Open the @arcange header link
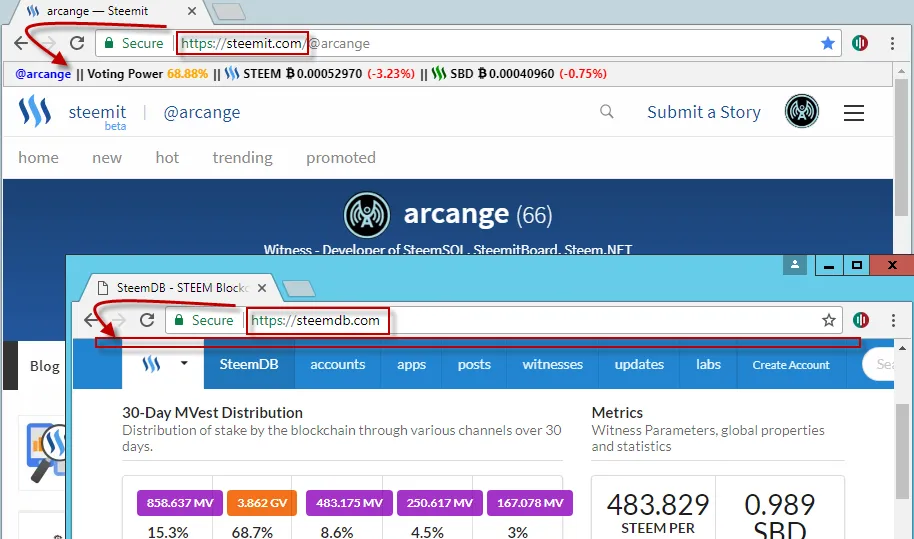 (202, 112)
